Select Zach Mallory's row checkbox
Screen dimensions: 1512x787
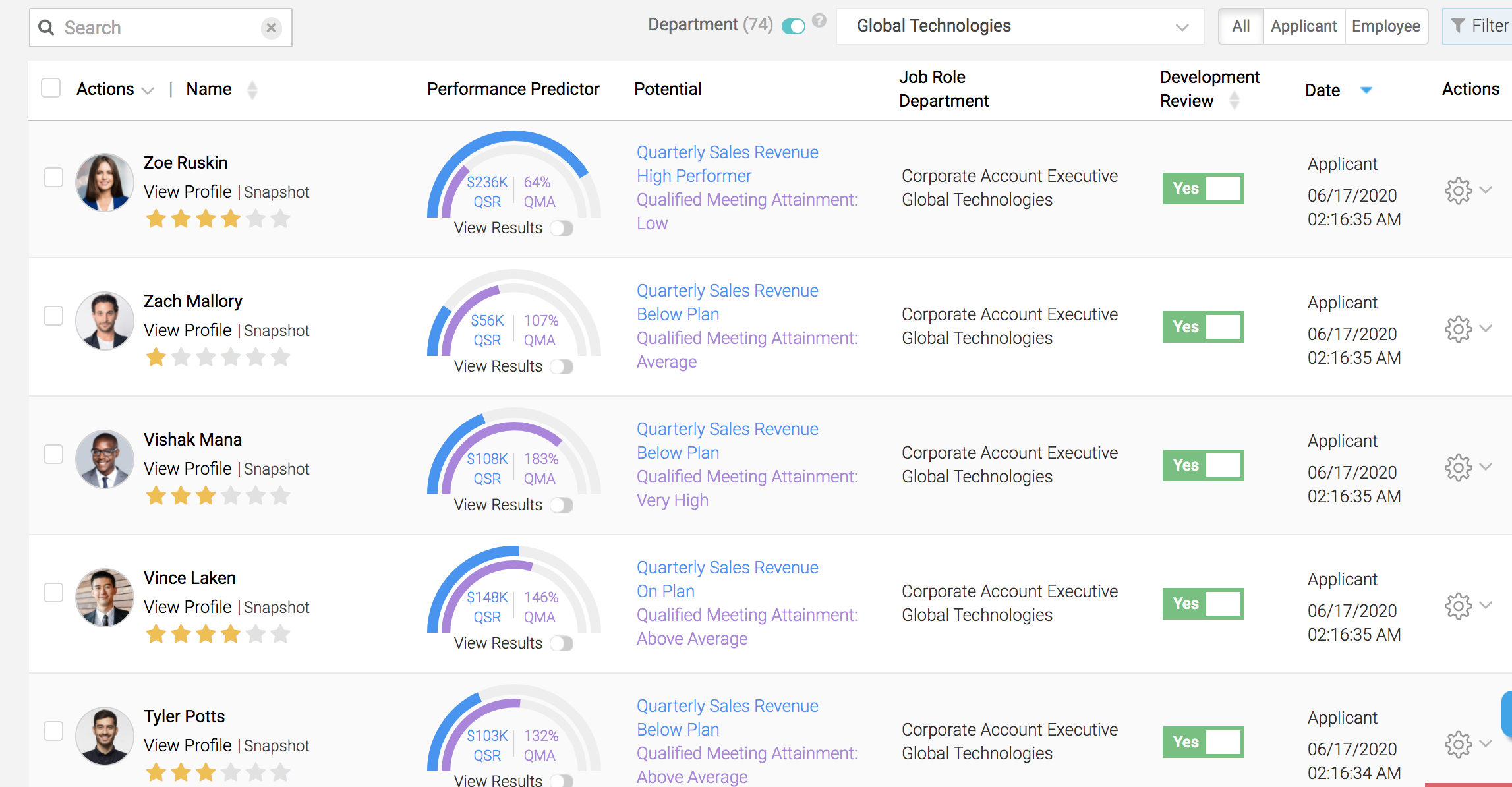(53, 316)
